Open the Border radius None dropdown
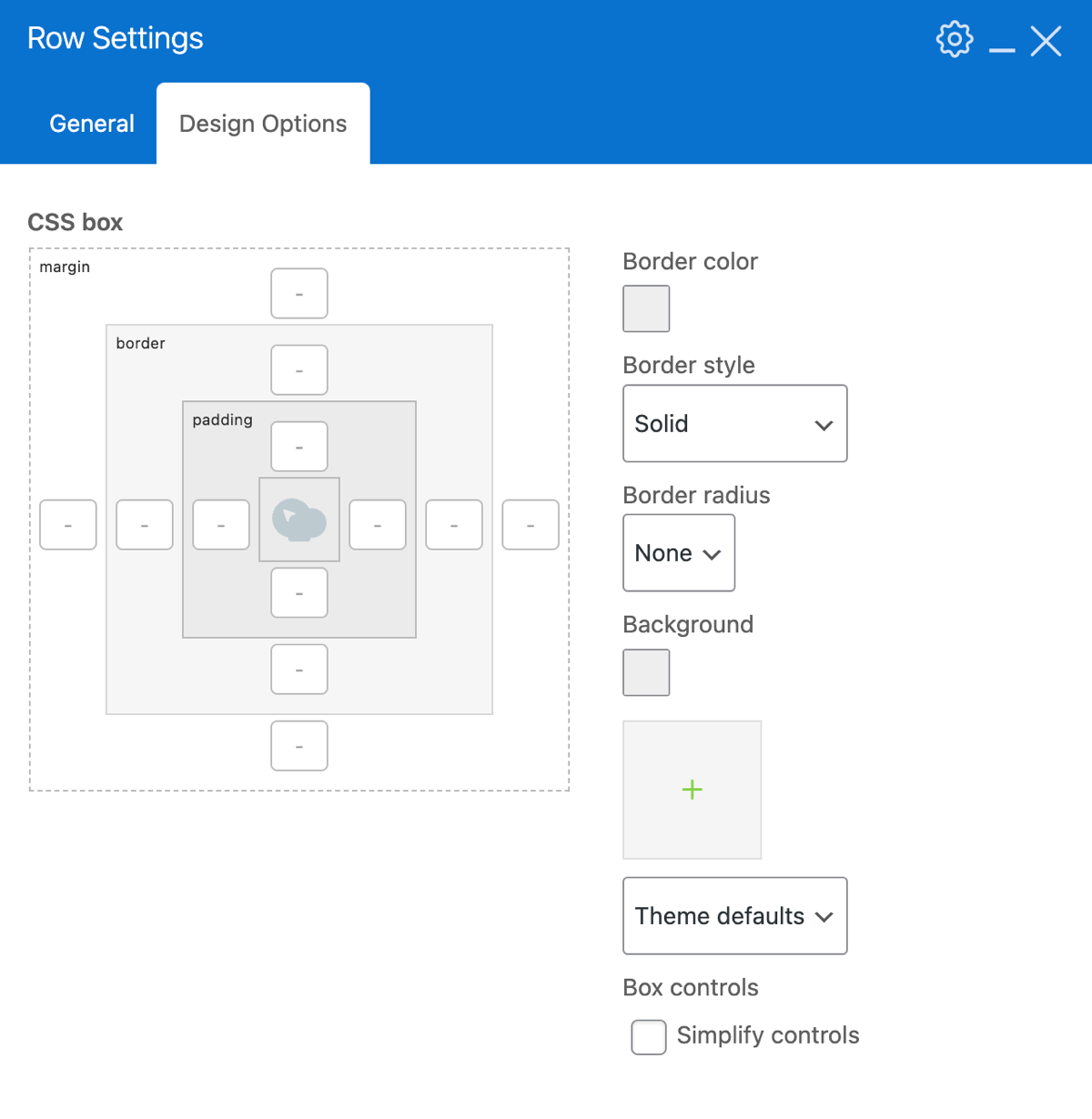This screenshot has height=1119, width=1092. (x=679, y=553)
